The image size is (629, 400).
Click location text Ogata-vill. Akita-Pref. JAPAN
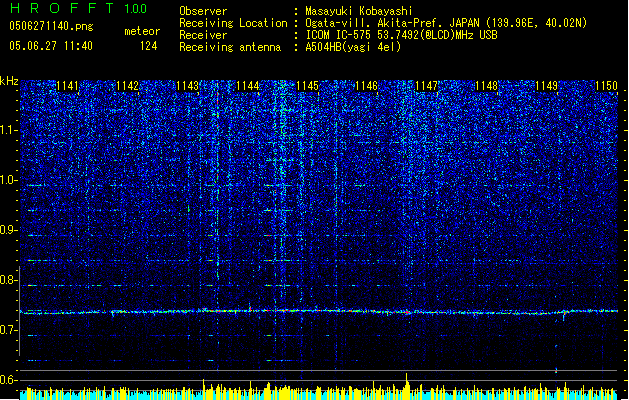click(392, 23)
